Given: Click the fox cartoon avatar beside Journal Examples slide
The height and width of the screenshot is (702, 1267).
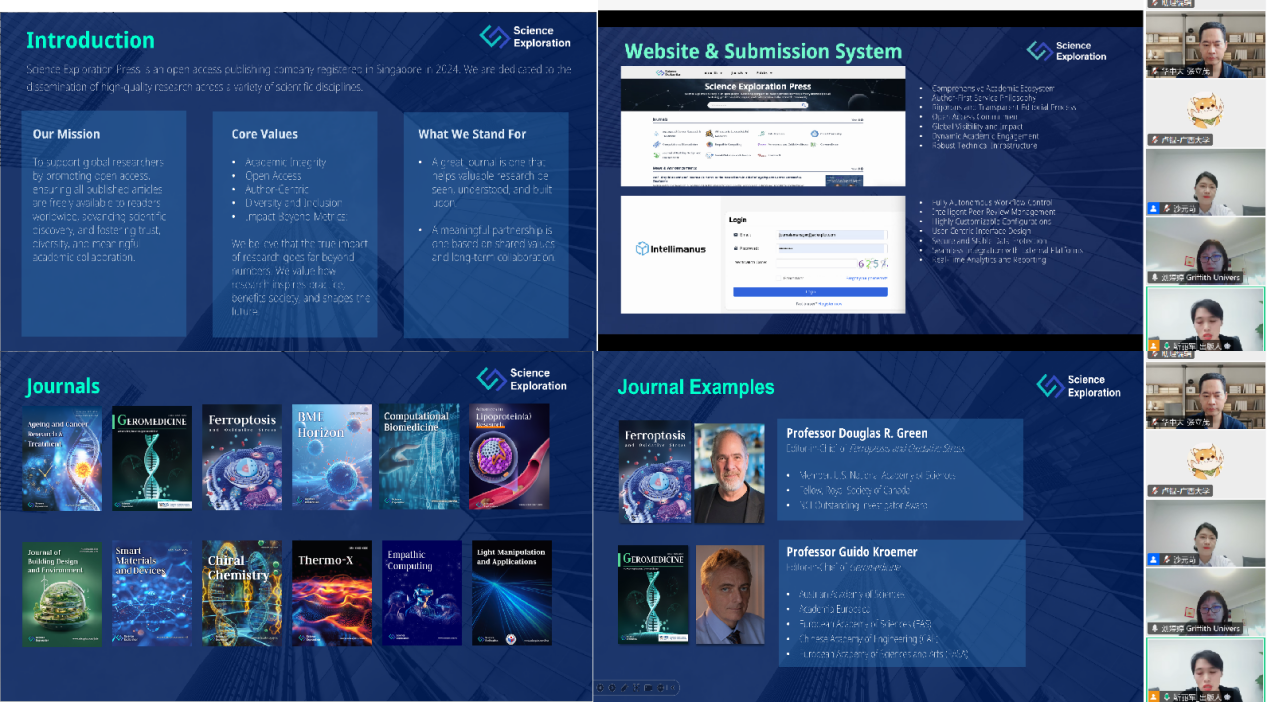Looking at the screenshot, I should coord(1205,459).
